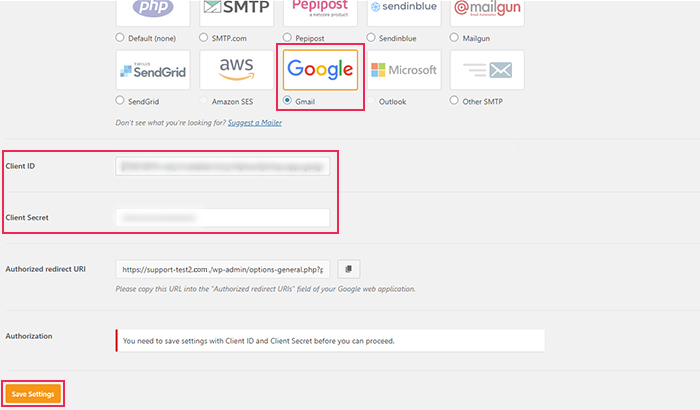Focus the Client ID input field
This screenshot has height=410, width=700.
(223, 166)
